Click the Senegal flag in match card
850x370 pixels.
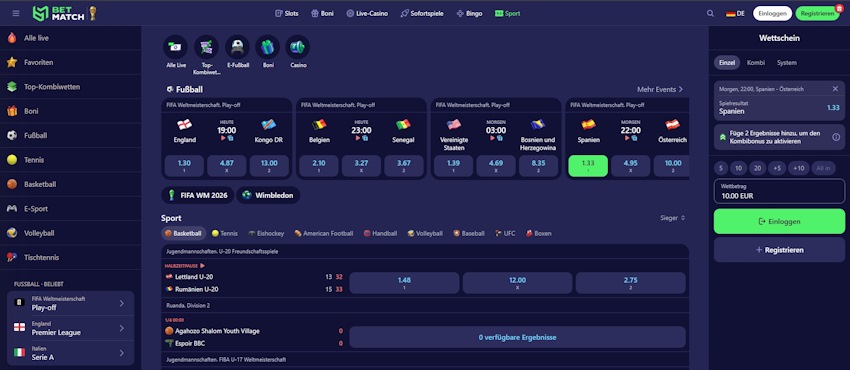[x=403, y=125]
